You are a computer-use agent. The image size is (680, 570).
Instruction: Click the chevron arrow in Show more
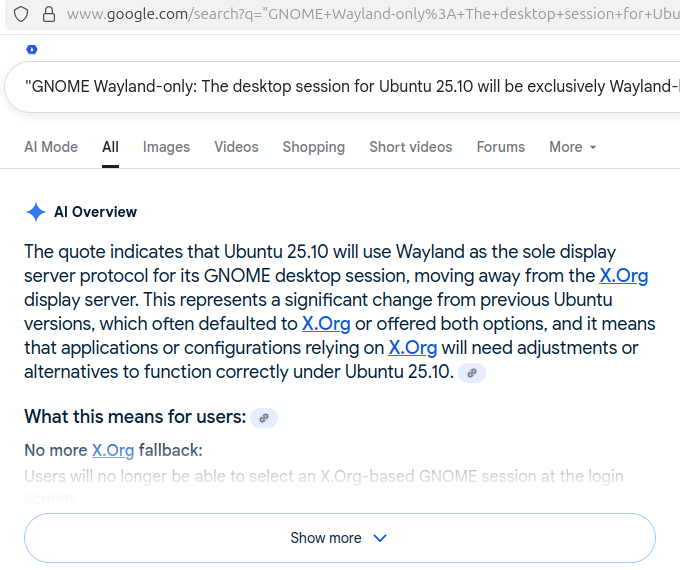[x=380, y=538]
